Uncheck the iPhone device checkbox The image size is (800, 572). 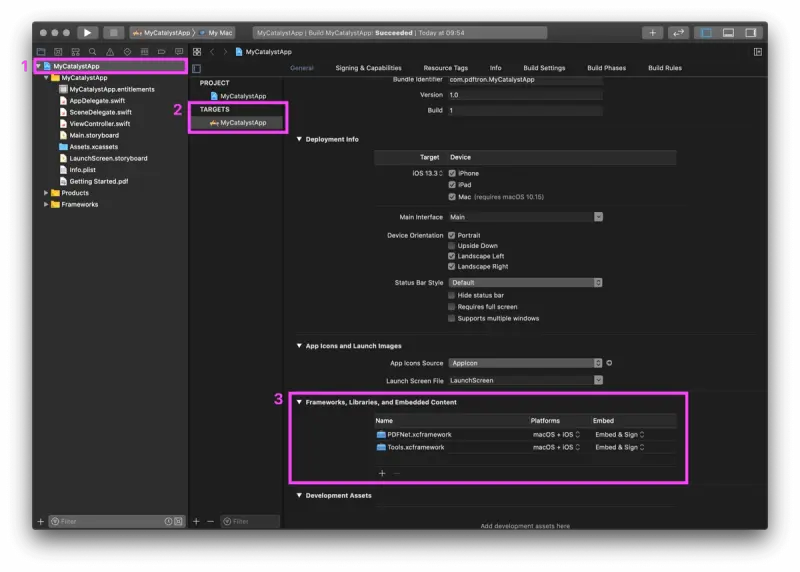452,173
